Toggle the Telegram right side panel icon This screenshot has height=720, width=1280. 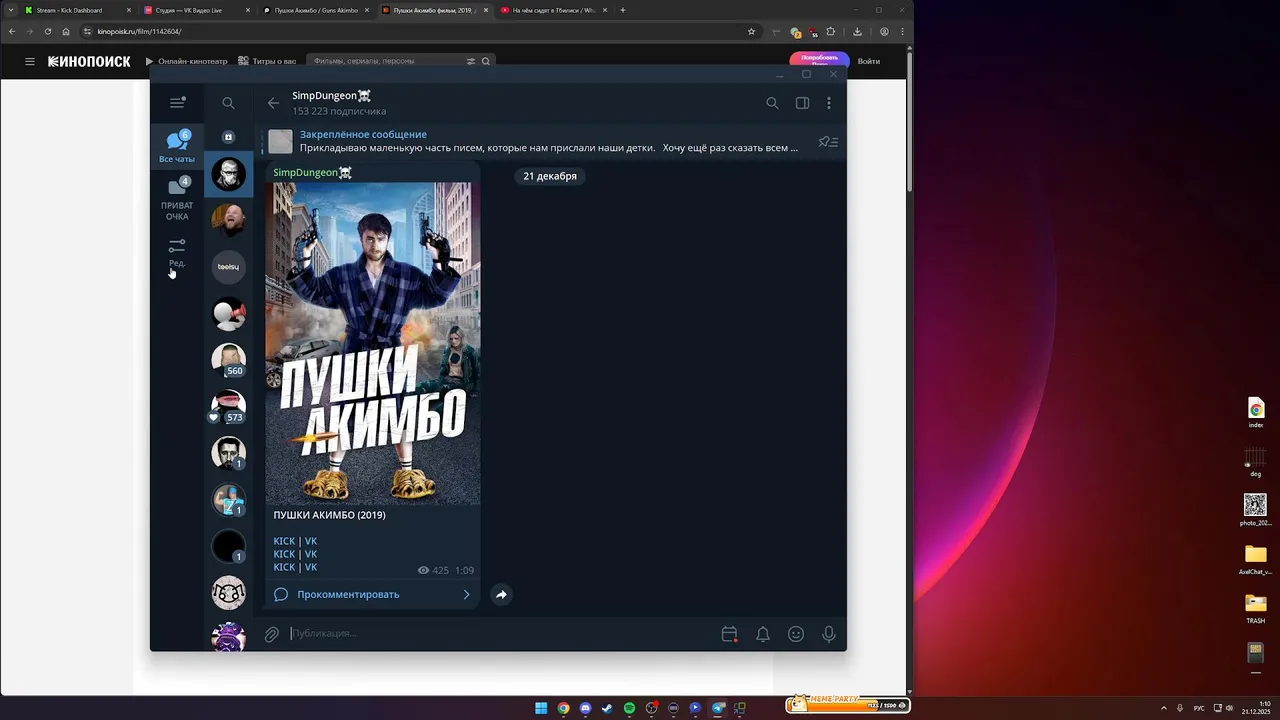(802, 103)
